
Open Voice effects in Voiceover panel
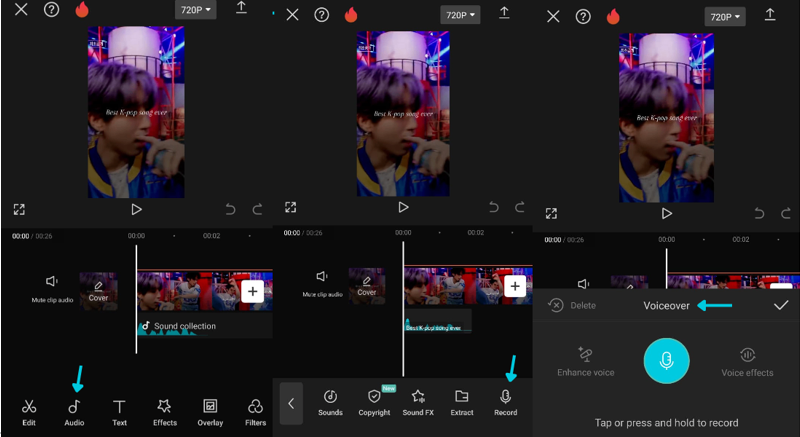[x=747, y=361]
